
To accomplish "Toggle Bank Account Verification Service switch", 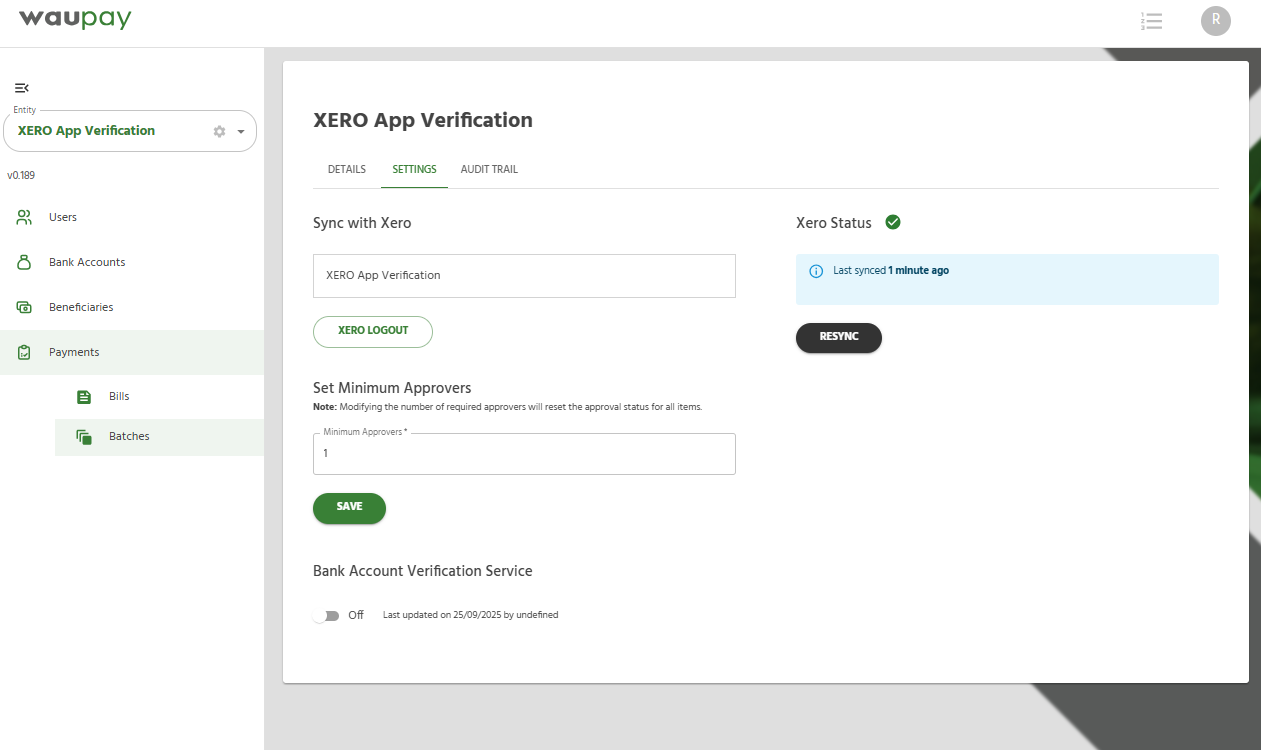I will pos(327,615).
